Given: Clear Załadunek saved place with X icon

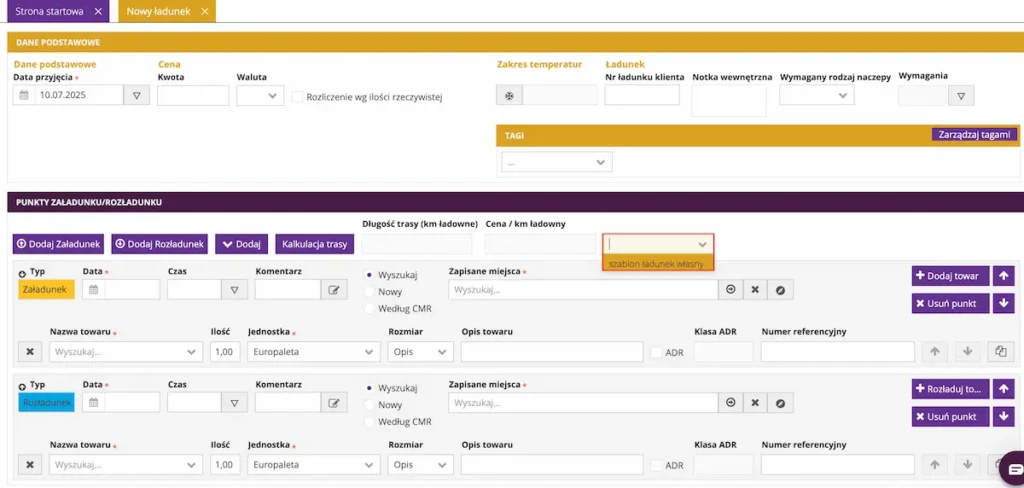Looking at the screenshot, I should (x=755, y=289).
